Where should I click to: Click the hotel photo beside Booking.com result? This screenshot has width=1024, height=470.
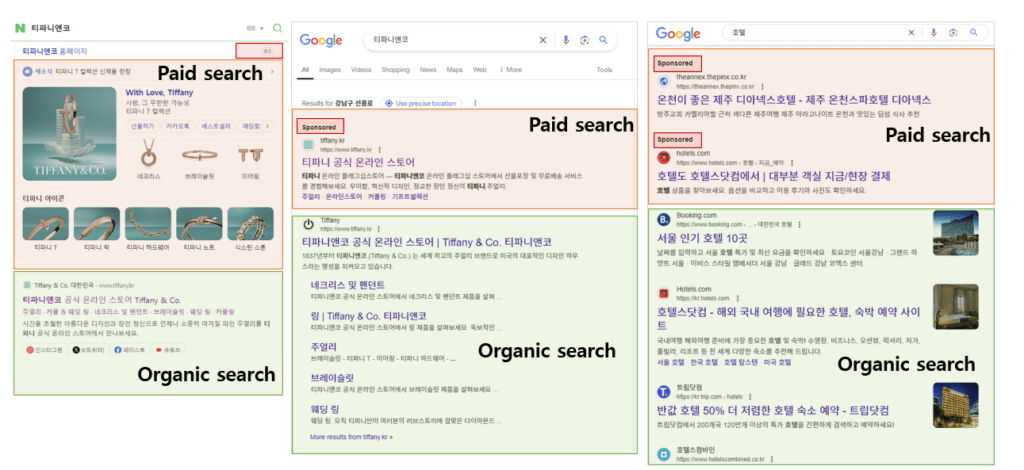pyautogui.click(x=955, y=233)
